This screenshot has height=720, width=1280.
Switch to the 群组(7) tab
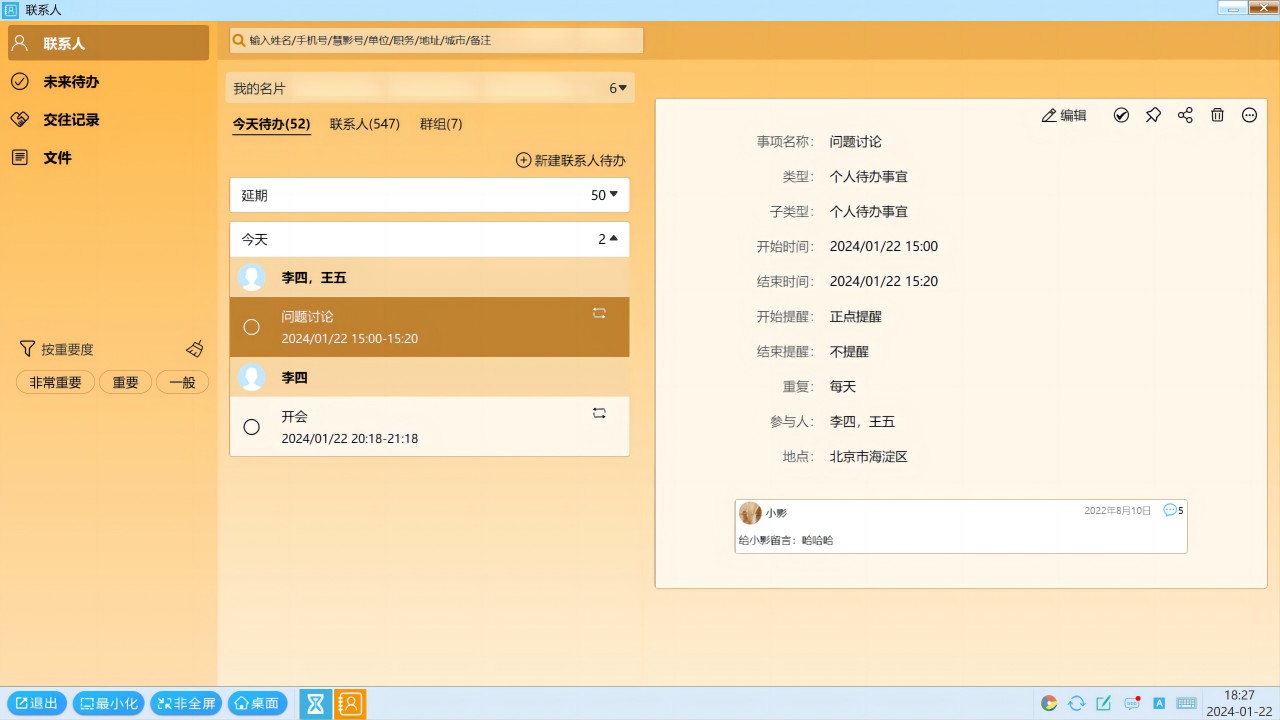click(x=440, y=123)
